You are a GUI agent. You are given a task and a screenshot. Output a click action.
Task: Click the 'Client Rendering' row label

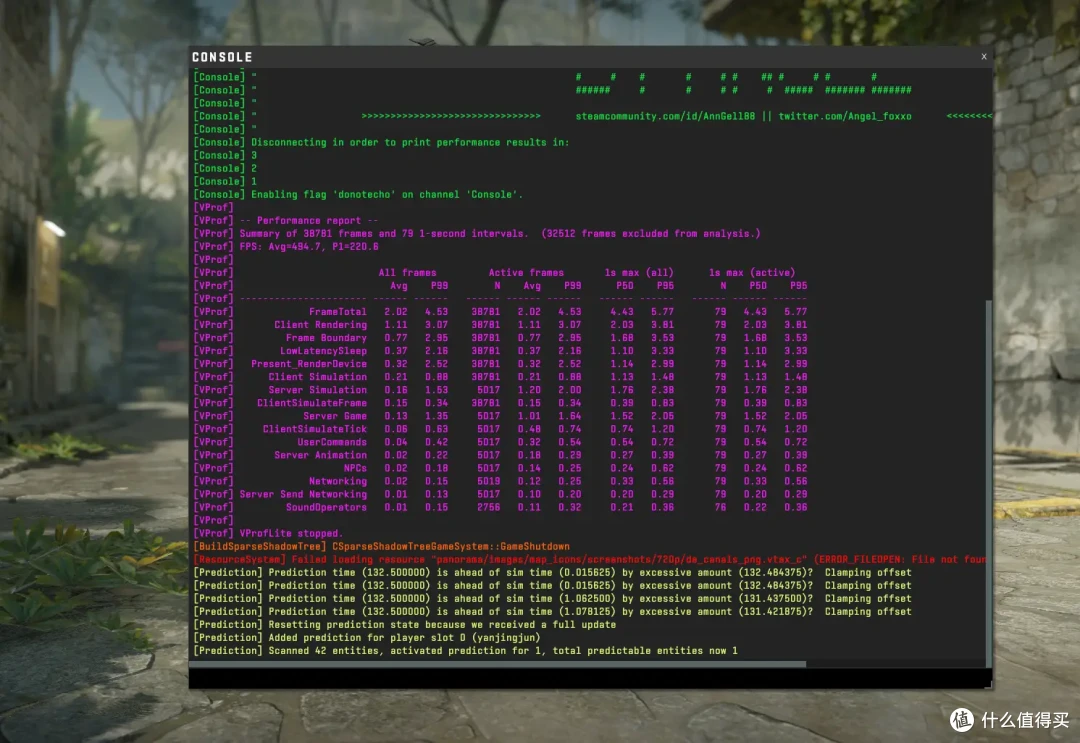[320, 325]
